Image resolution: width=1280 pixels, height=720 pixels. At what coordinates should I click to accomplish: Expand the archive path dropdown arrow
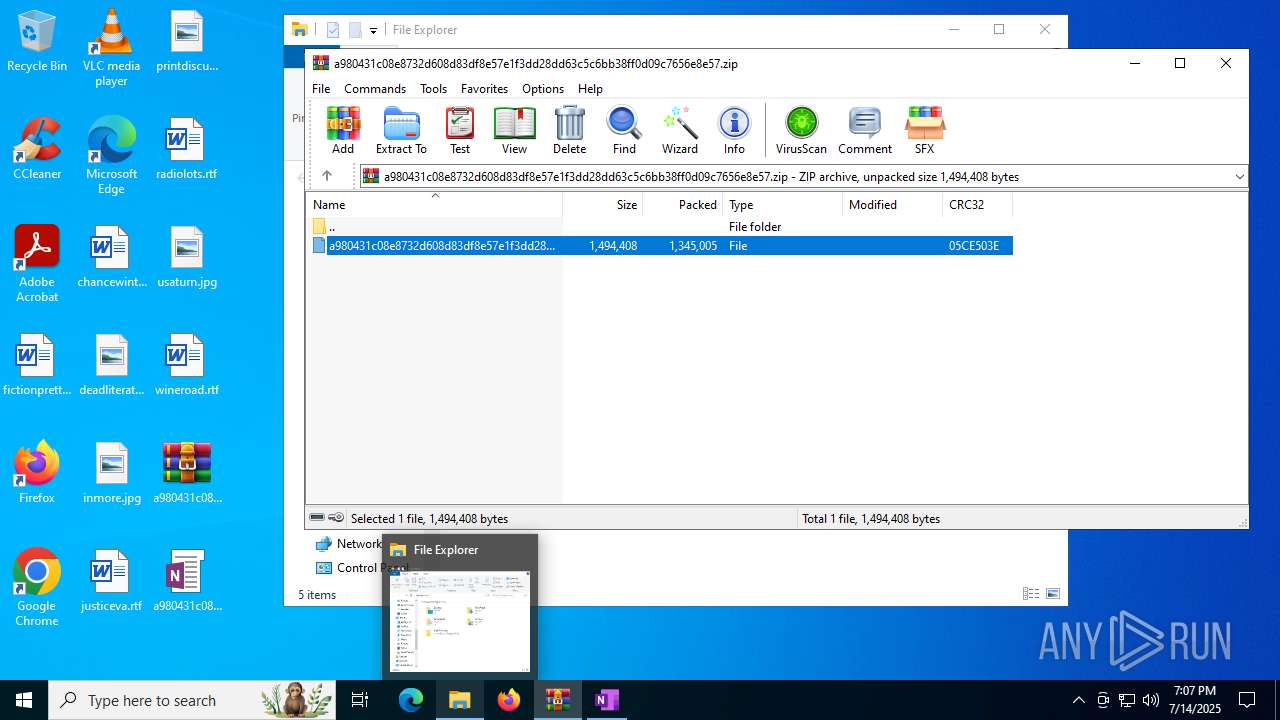(1239, 177)
